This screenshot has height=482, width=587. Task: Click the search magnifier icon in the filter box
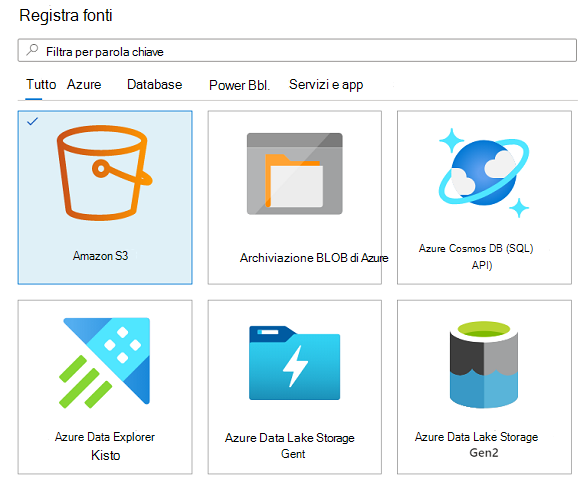(33, 50)
